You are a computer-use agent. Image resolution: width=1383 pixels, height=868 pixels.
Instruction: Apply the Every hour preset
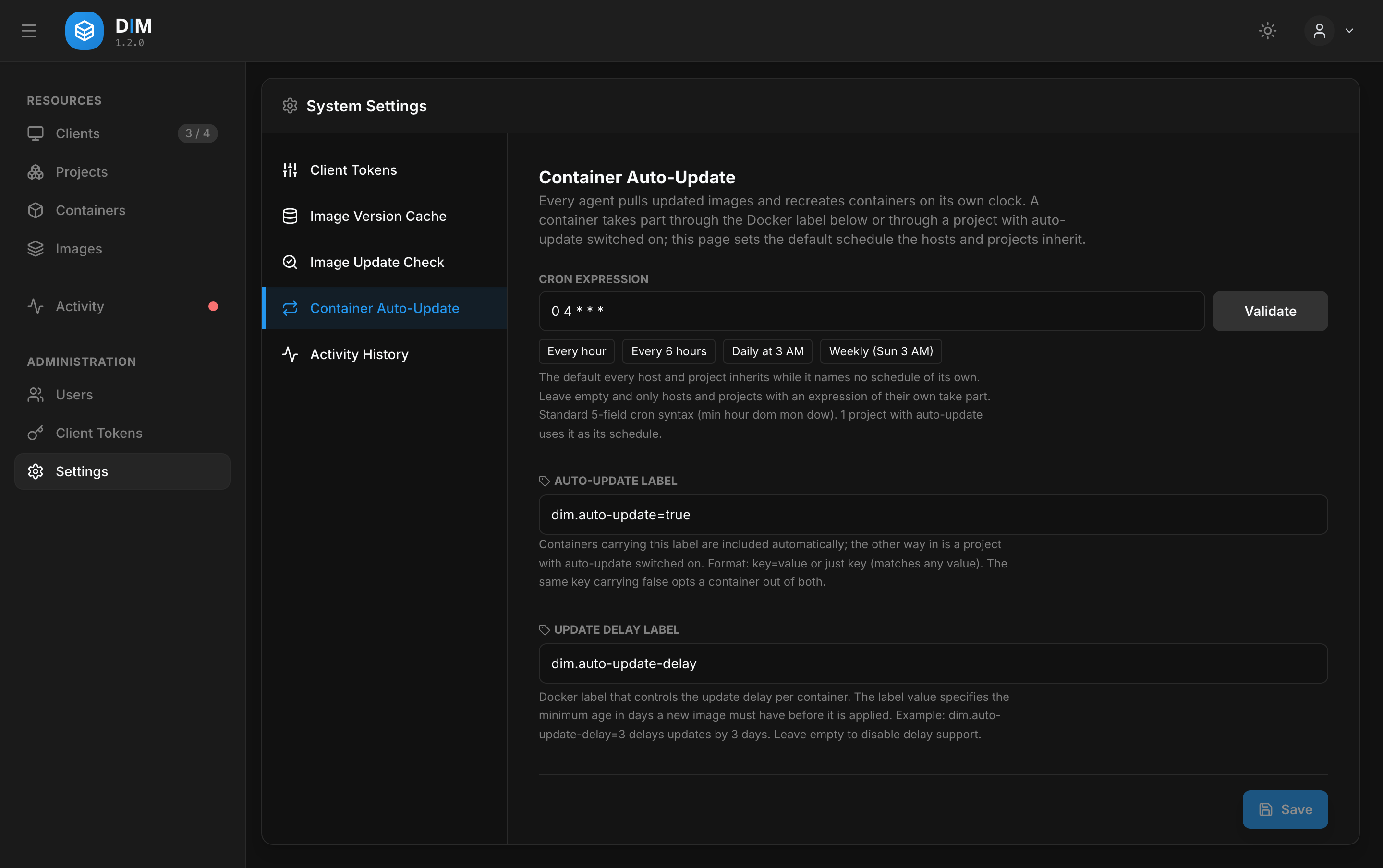click(x=576, y=351)
